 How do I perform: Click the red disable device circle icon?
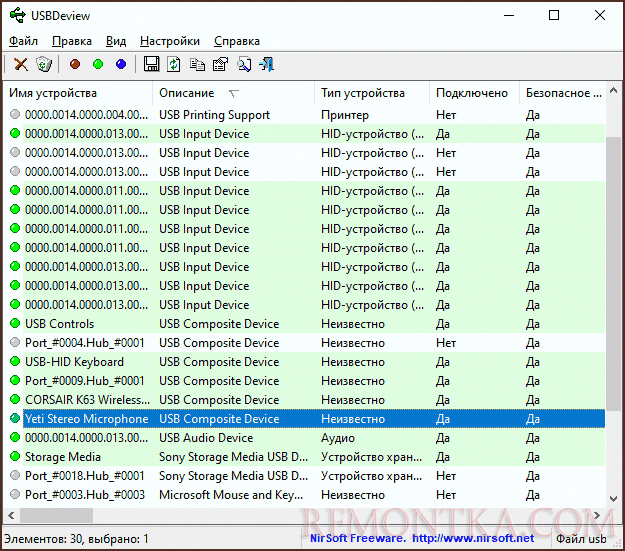(75, 64)
